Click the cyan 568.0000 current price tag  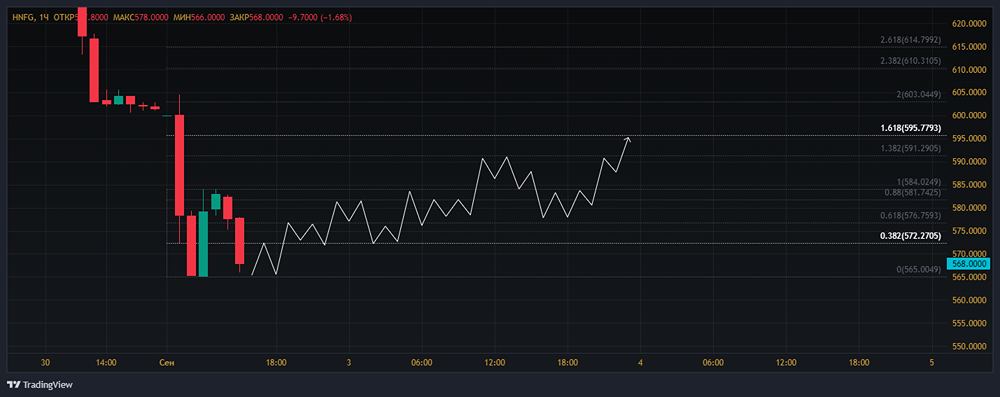tap(968, 264)
